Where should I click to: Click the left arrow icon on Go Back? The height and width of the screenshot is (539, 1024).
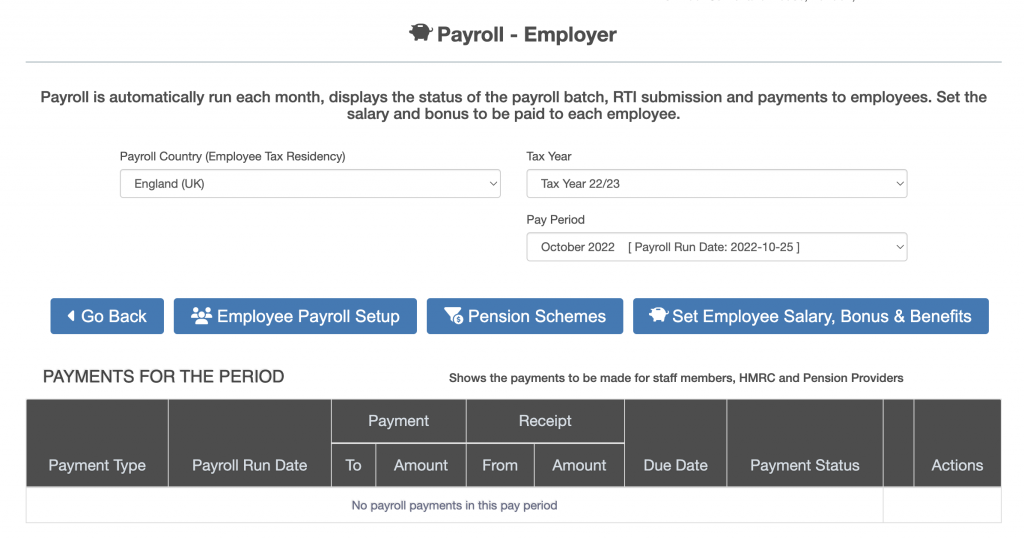[71, 316]
